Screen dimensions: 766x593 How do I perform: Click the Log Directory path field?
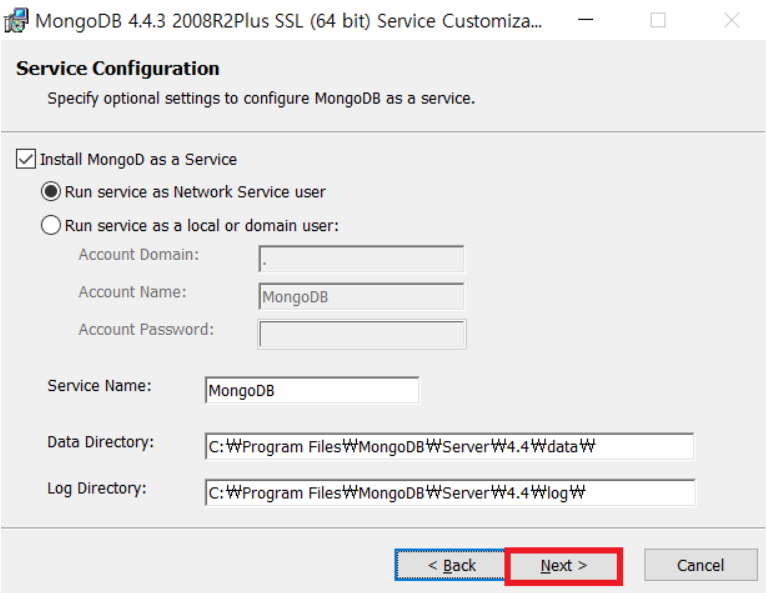[x=450, y=492]
